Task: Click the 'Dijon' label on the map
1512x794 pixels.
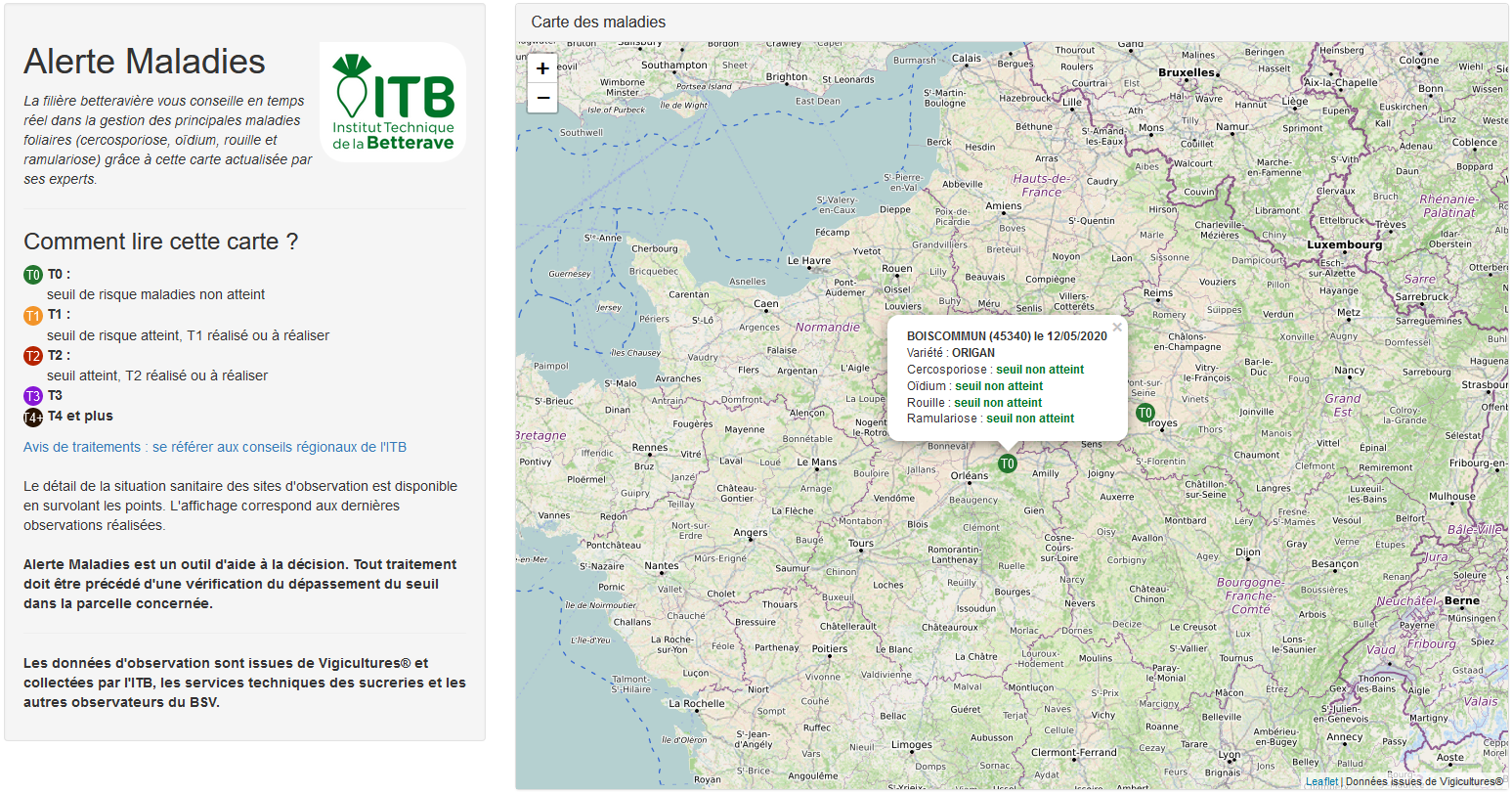Action: point(1248,552)
